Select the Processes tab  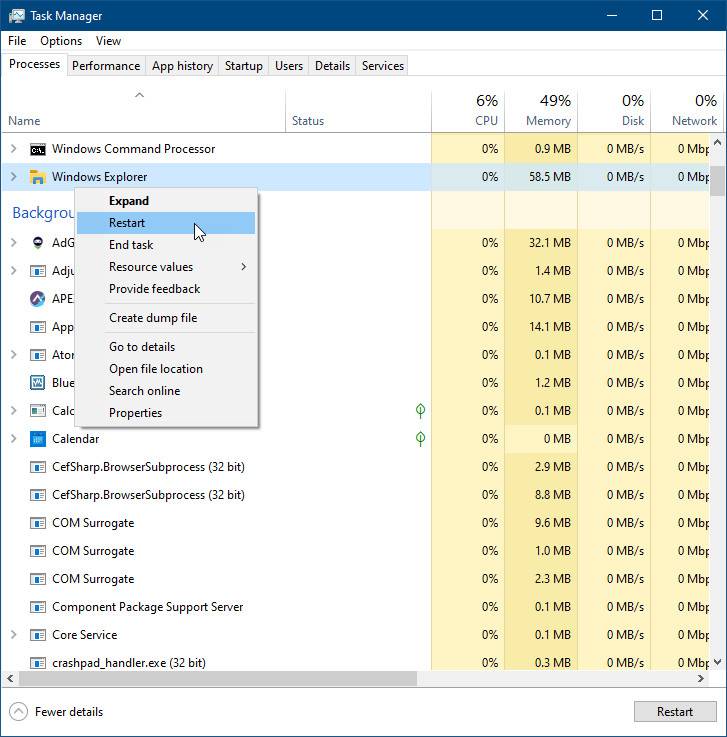34,64
